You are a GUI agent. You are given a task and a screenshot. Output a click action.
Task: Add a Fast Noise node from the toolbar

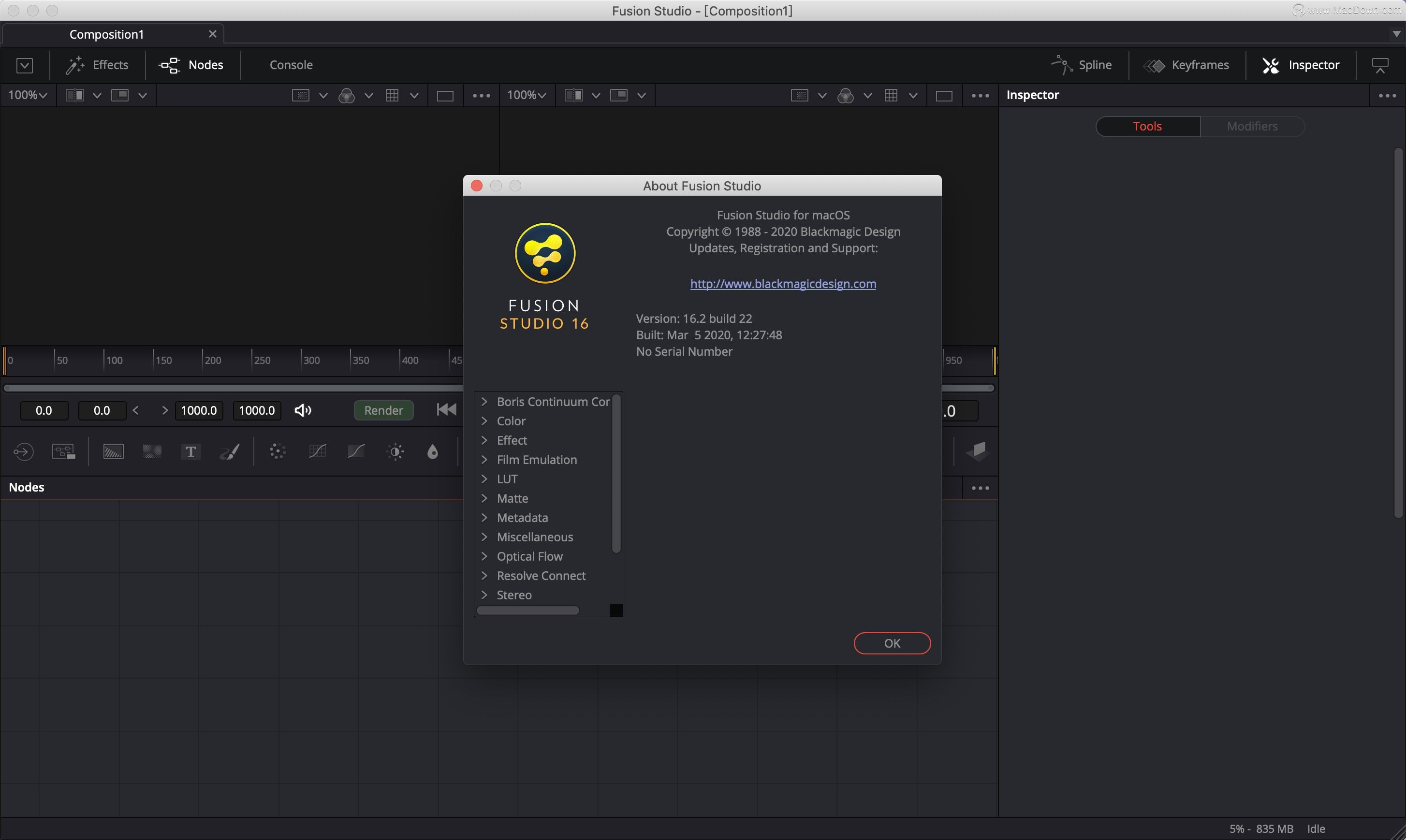[x=152, y=452]
